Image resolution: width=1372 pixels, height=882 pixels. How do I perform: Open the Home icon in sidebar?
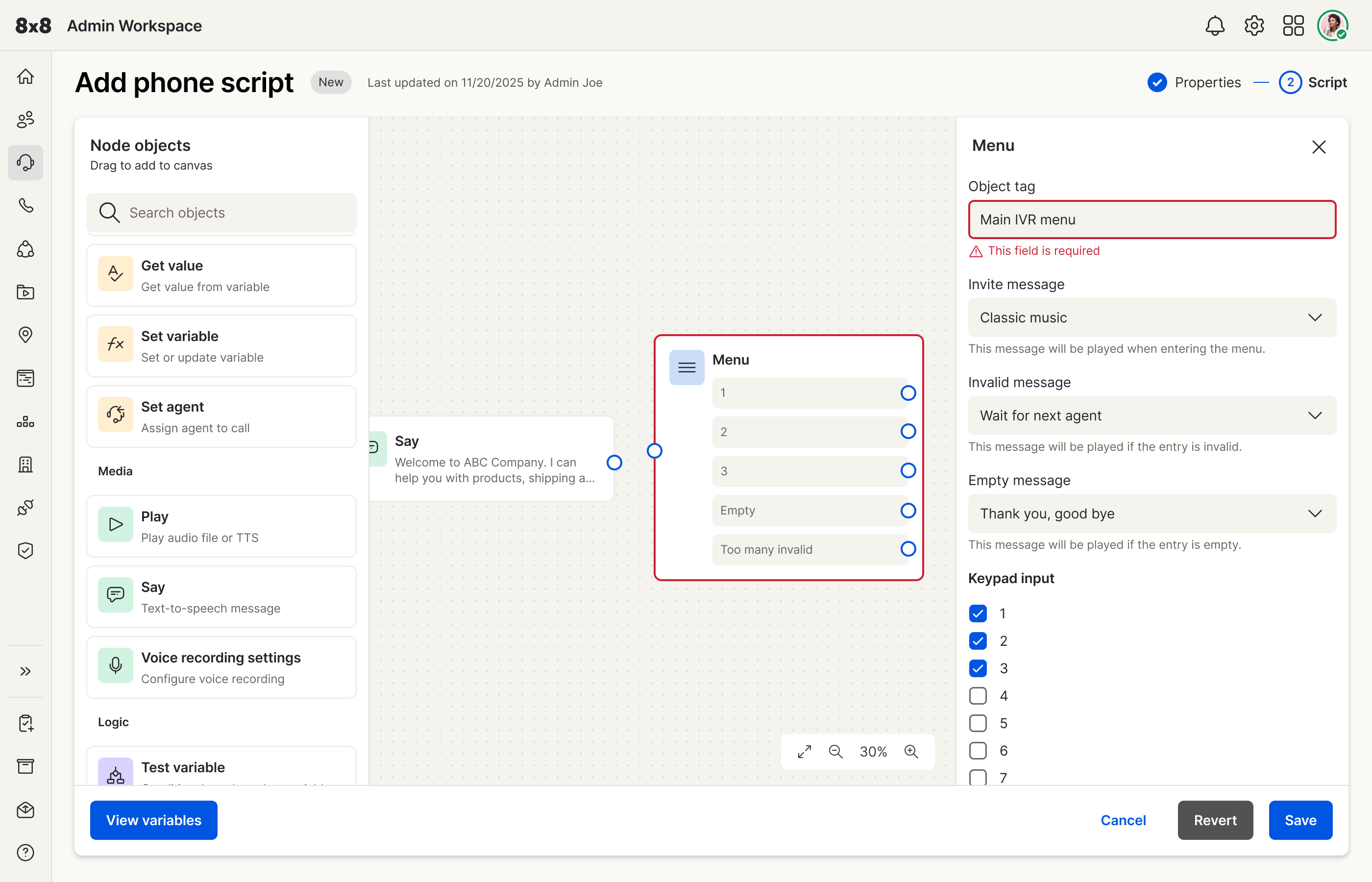click(x=26, y=76)
